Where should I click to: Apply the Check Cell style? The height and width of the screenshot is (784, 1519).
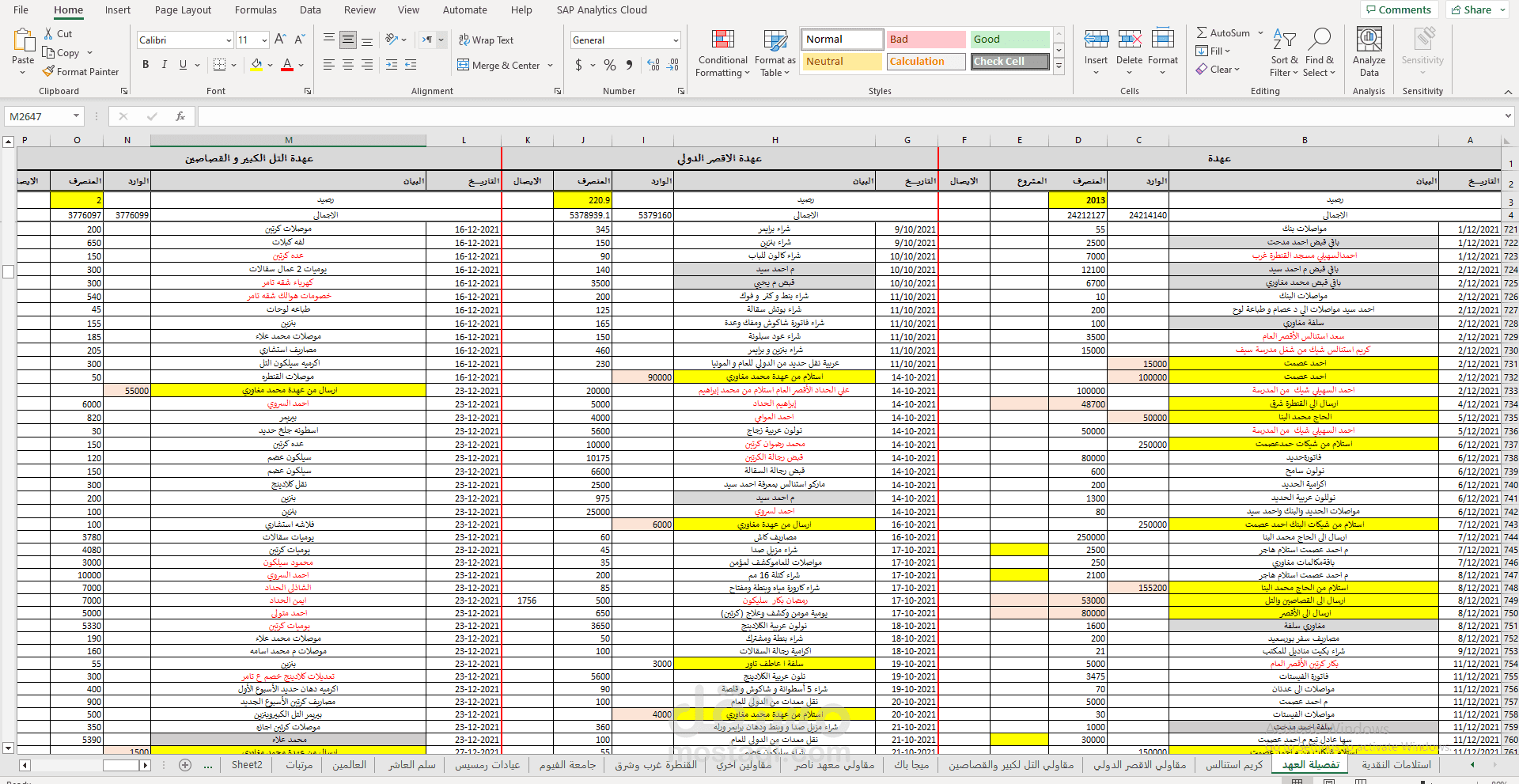[x=1010, y=62]
